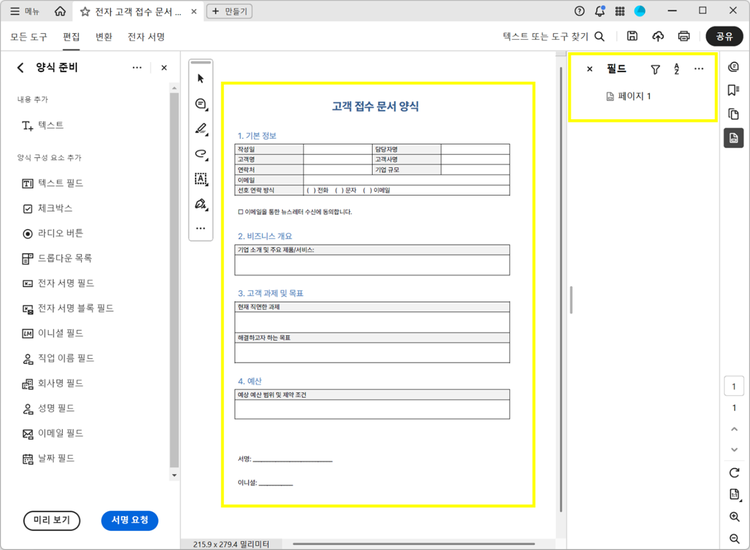Add a 직업 이름 필드
Screen dimensions: 750x550
click(58, 358)
